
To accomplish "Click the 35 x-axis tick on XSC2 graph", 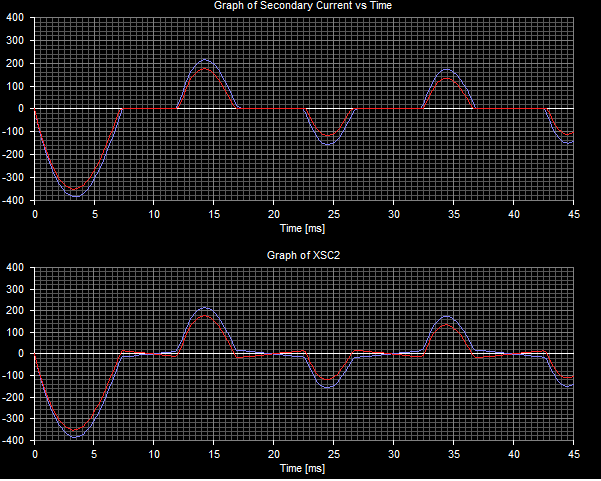I will click(453, 454).
